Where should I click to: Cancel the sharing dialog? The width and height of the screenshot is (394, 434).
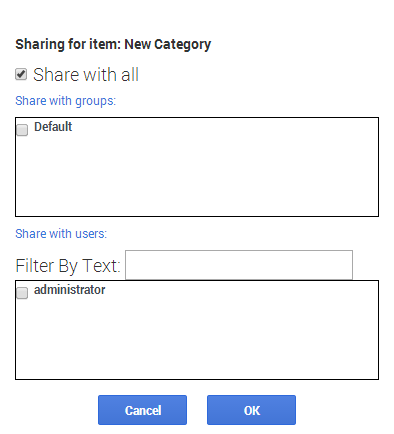point(142,410)
